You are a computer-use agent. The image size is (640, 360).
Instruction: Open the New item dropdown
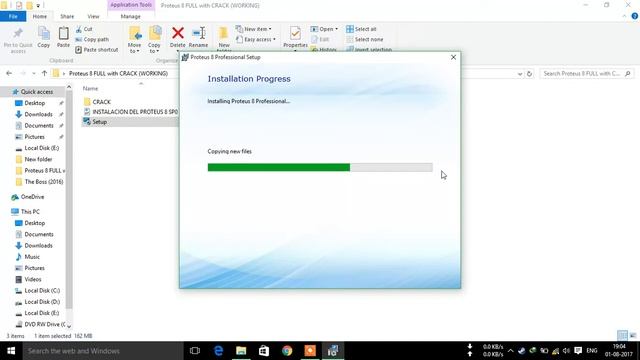pyautogui.click(x=253, y=29)
